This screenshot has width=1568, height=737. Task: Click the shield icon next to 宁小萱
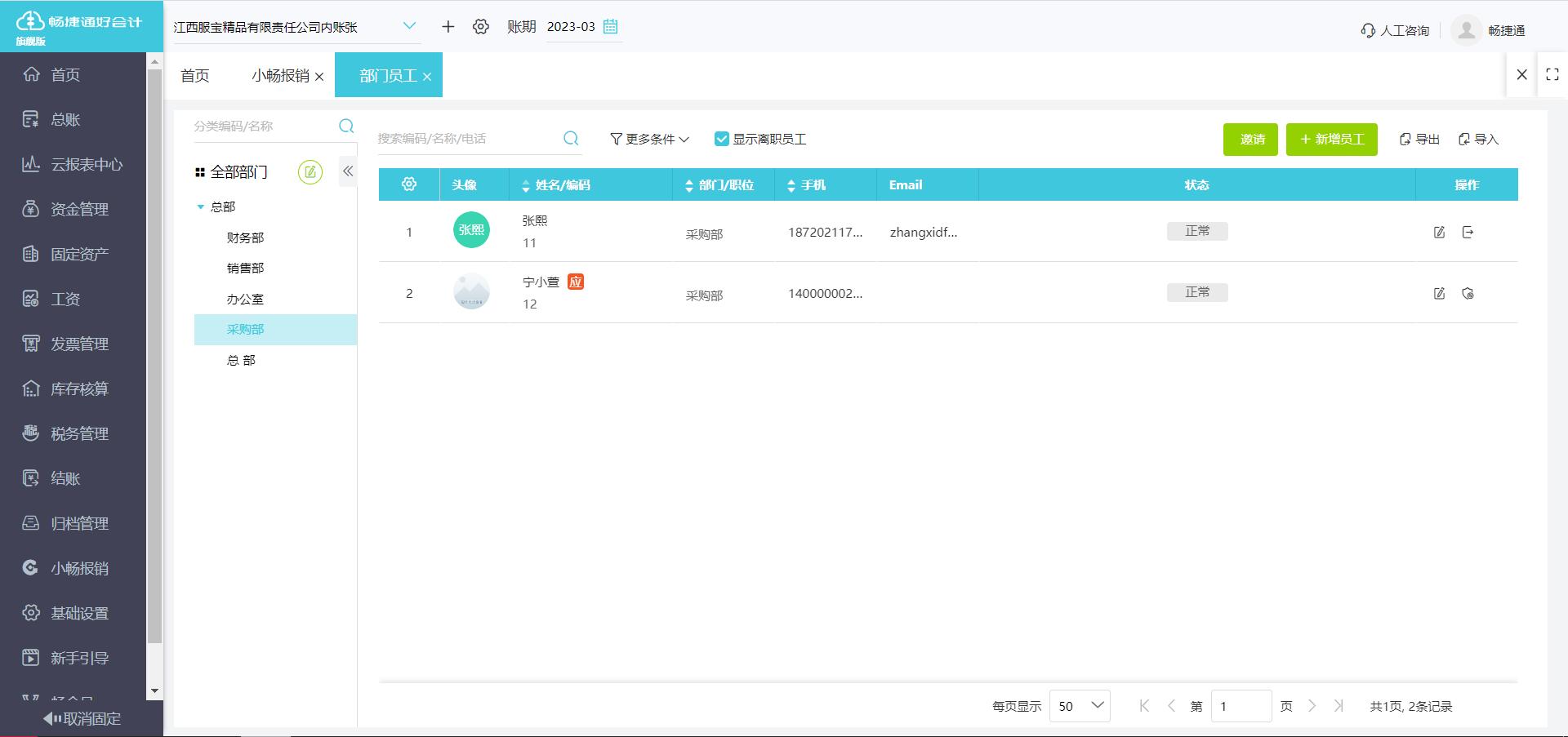1468,292
